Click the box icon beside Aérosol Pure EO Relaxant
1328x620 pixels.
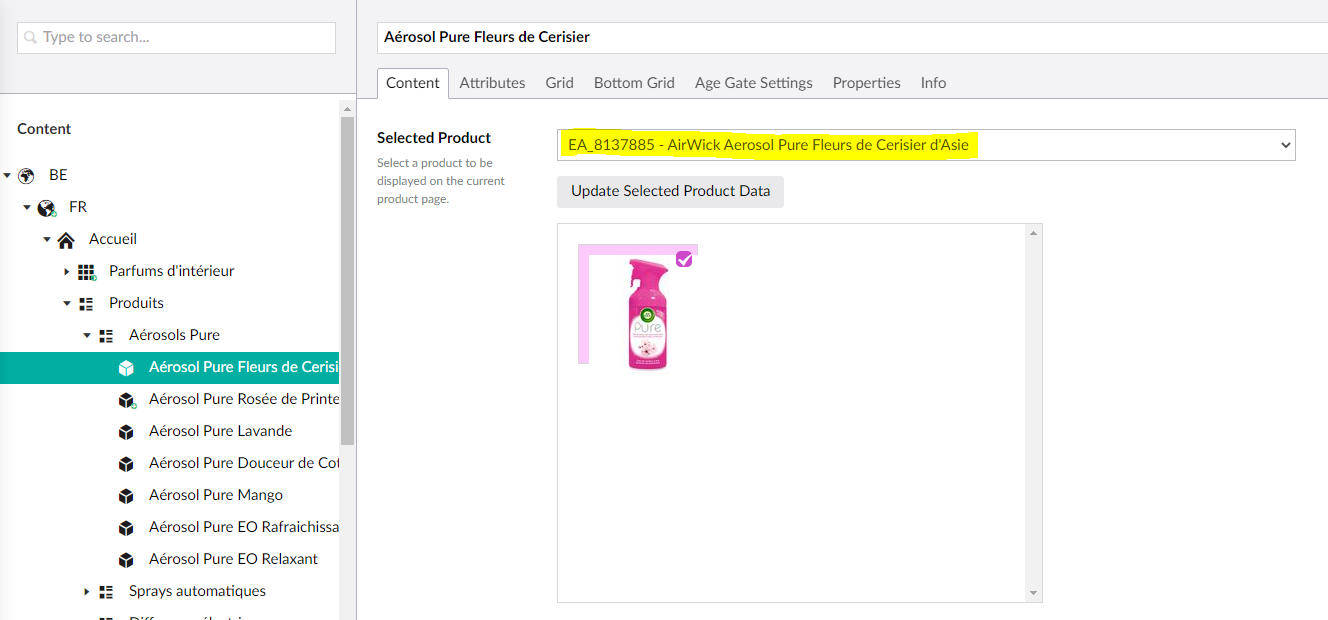[126, 559]
